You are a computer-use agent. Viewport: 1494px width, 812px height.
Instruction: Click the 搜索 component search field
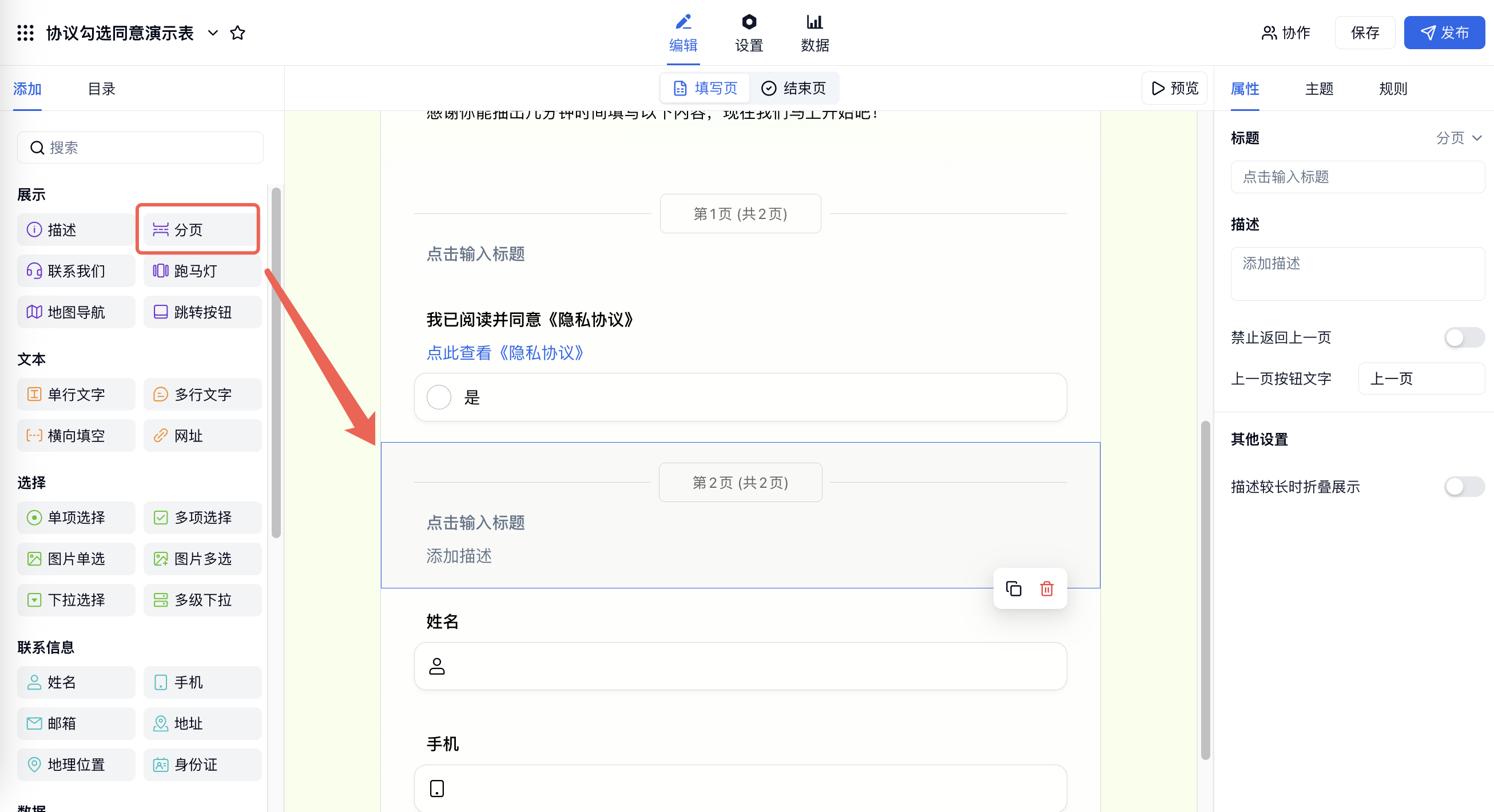point(140,148)
